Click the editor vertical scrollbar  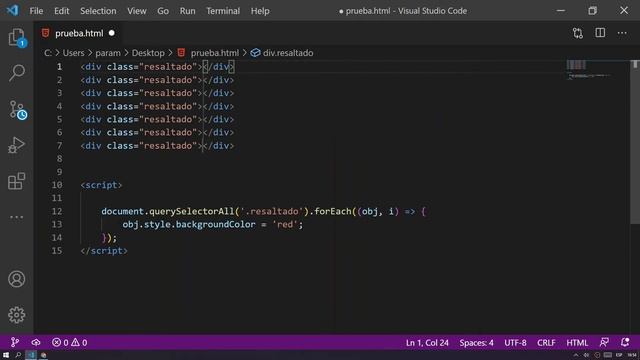pos(635,143)
